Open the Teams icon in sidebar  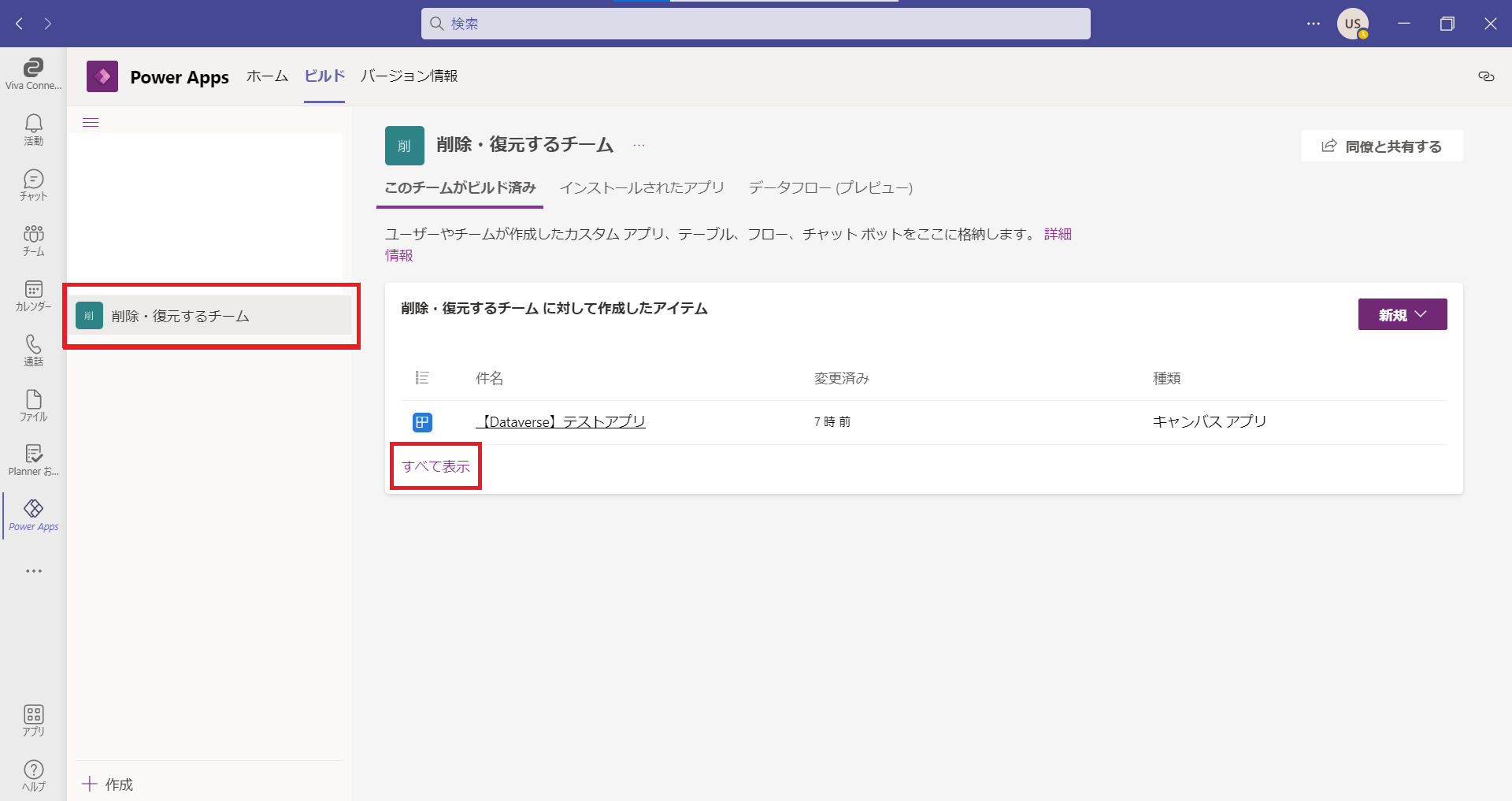(x=33, y=239)
